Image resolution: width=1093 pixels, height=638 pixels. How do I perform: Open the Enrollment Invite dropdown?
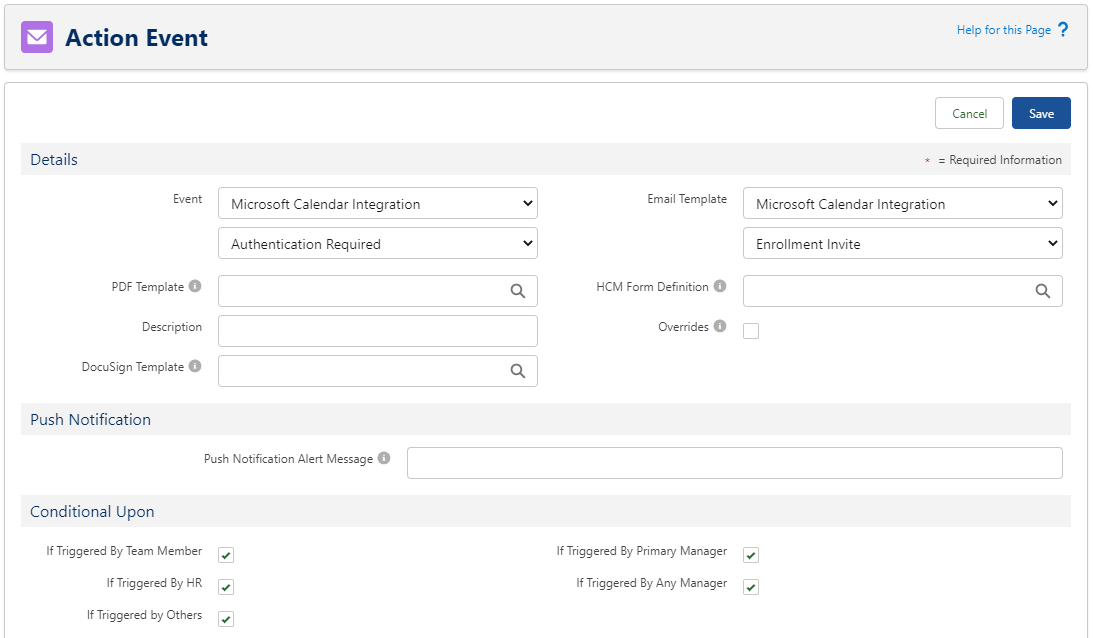pyautogui.click(x=902, y=244)
